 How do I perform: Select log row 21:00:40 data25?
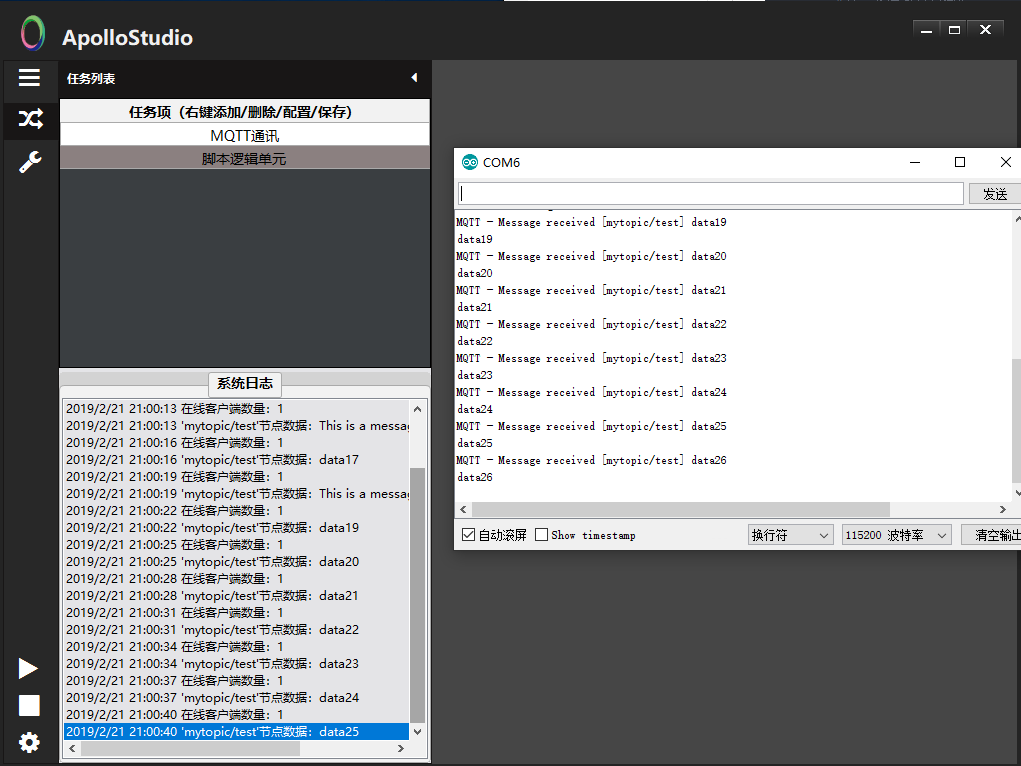click(x=236, y=731)
